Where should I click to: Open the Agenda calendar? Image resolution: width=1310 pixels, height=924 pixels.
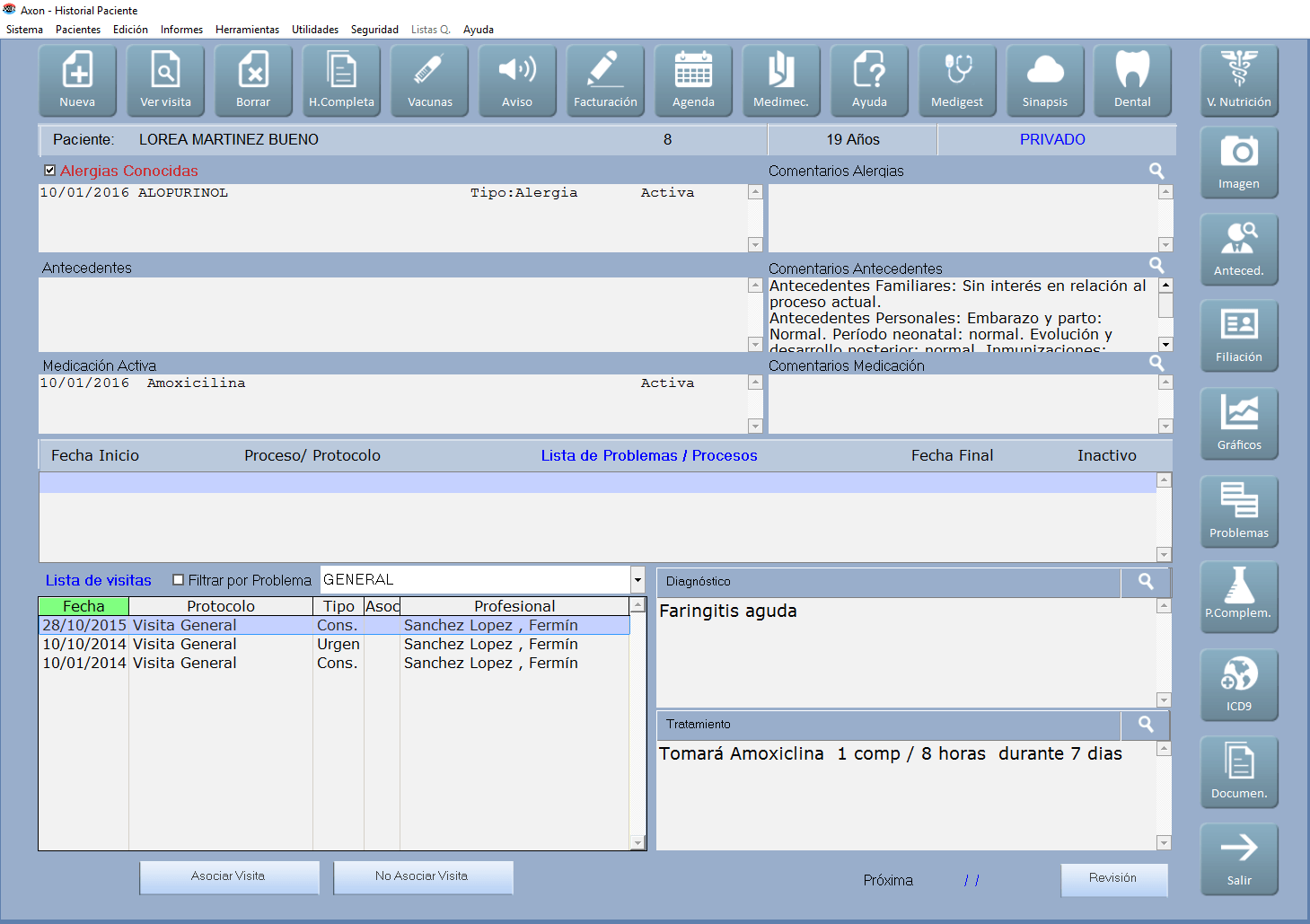[693, 81]
